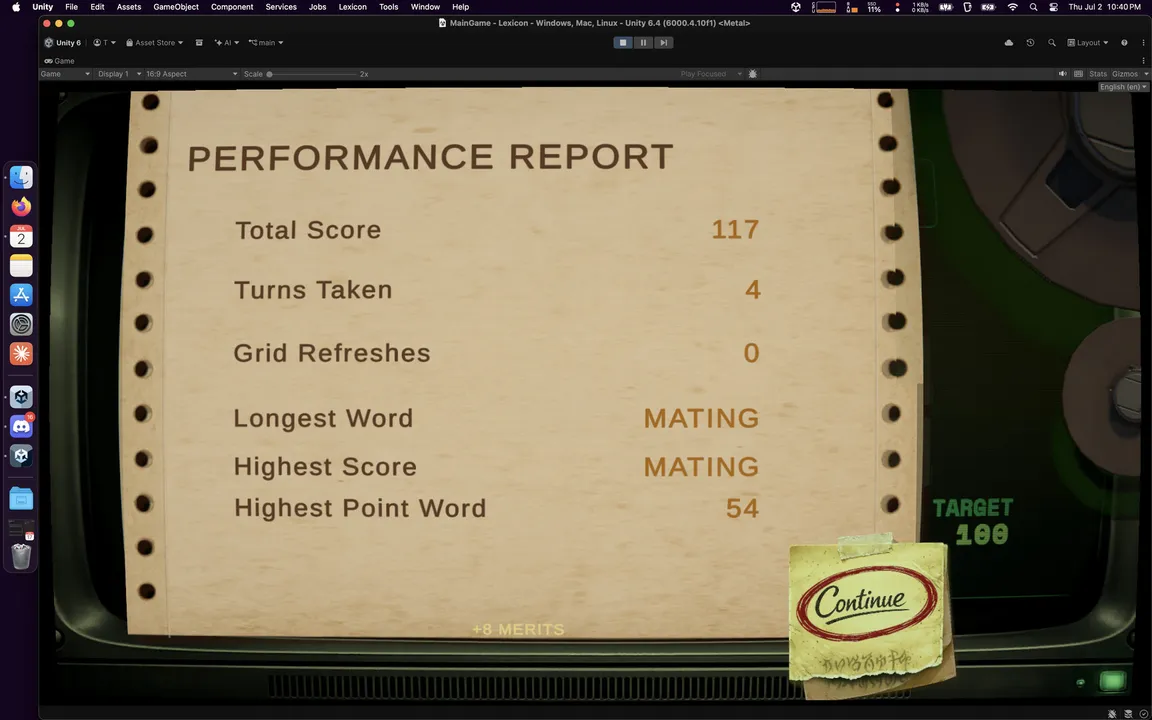Image resolution: width=1152 pixels, height=720 pixels.
Task: Pause the game with the pause button
Action: (x=643, y=43)
